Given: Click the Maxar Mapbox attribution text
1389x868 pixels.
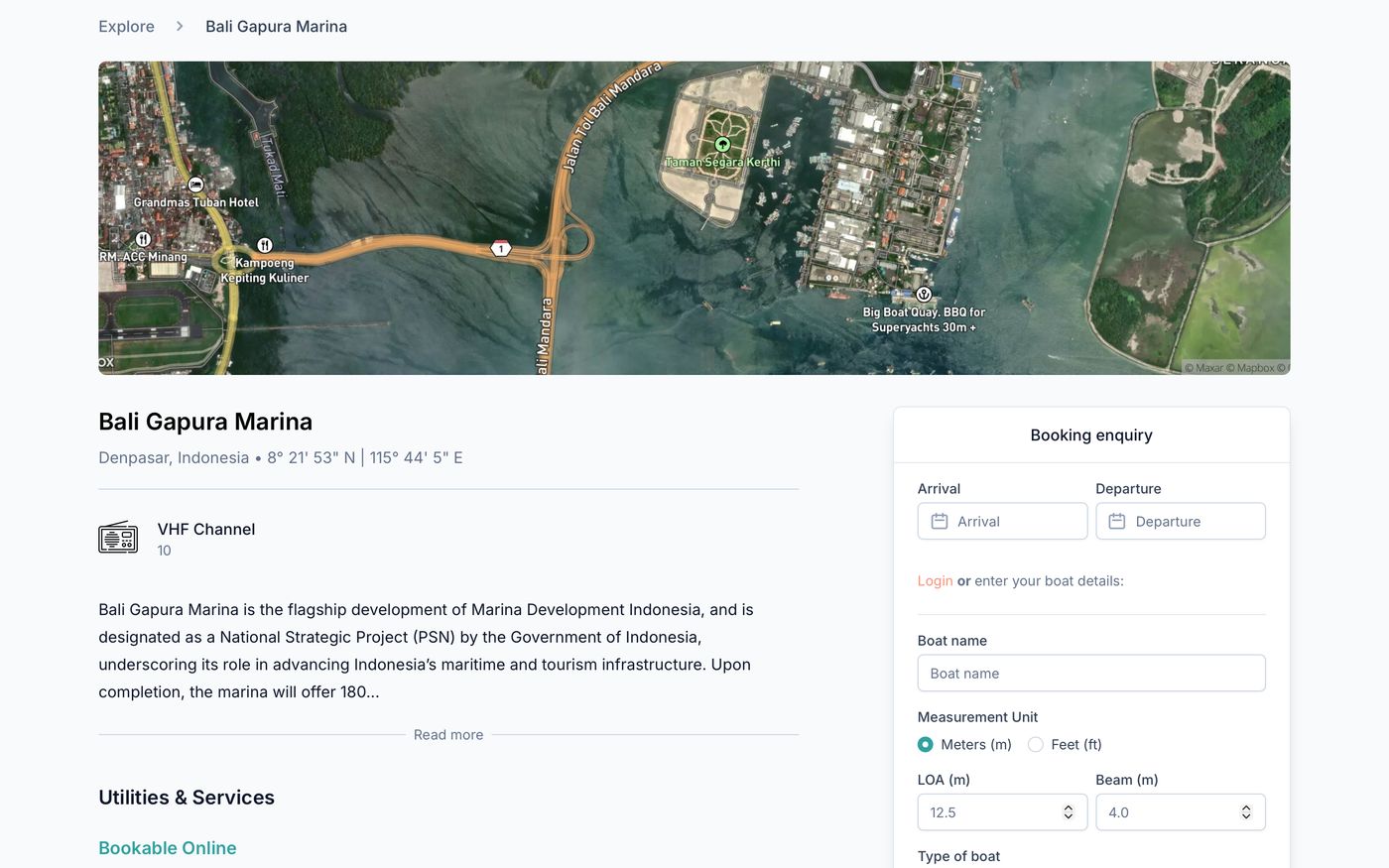Looking at the screenshot, I should point(1236,368).
